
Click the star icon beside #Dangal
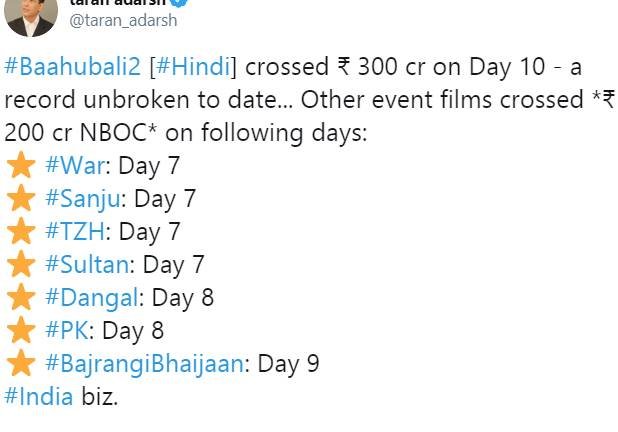(x=21, y=298)
